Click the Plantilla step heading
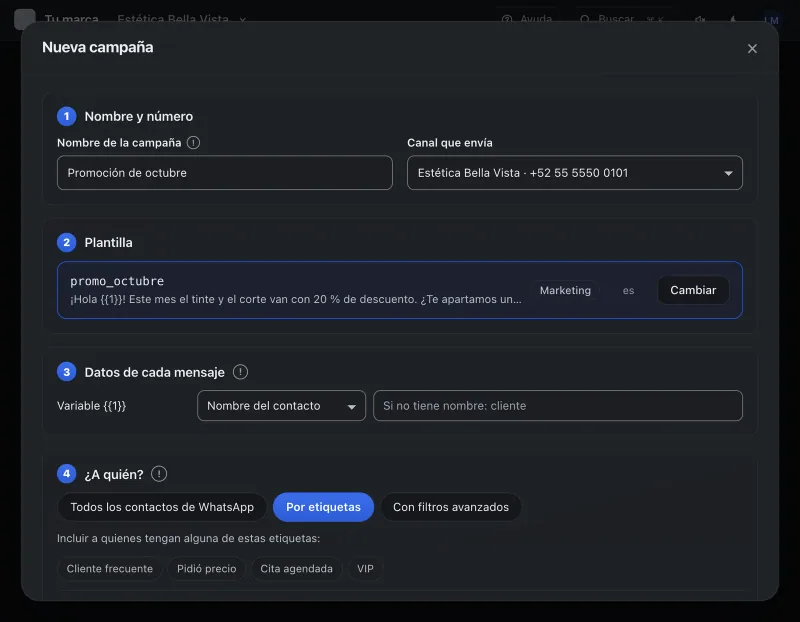 point(108,242)
